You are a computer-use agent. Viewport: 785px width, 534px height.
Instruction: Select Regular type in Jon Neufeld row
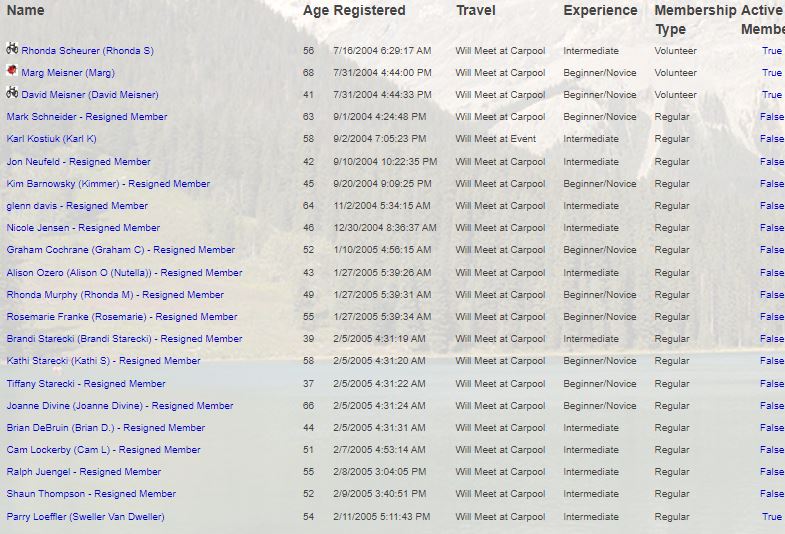pyautogui.click(x=672, y=162)
